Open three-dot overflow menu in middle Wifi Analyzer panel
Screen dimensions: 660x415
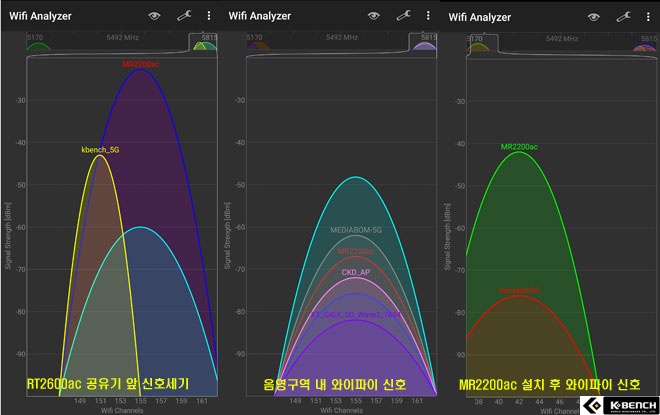428,16
